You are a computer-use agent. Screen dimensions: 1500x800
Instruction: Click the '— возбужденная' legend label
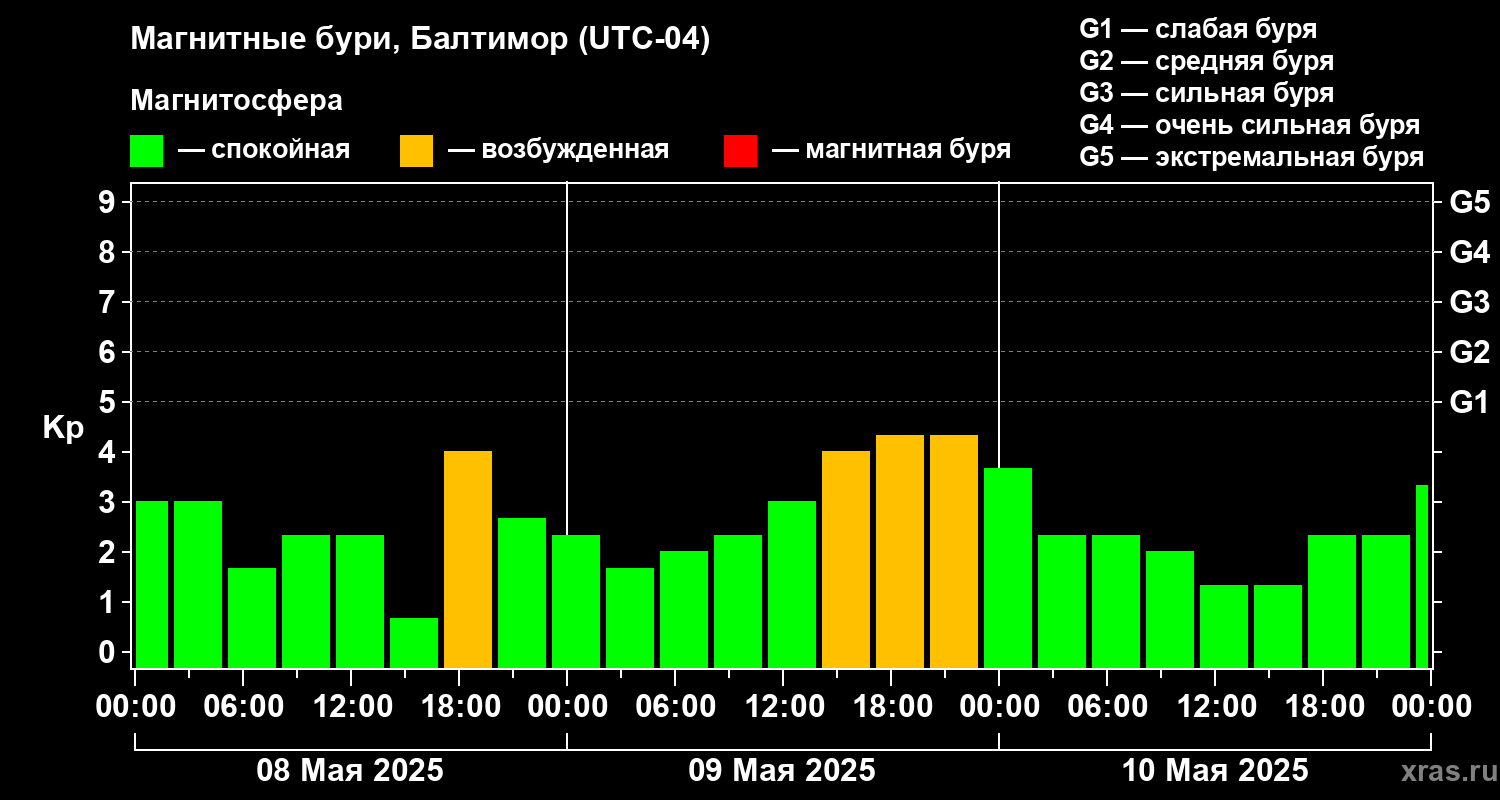pos(558,150)
